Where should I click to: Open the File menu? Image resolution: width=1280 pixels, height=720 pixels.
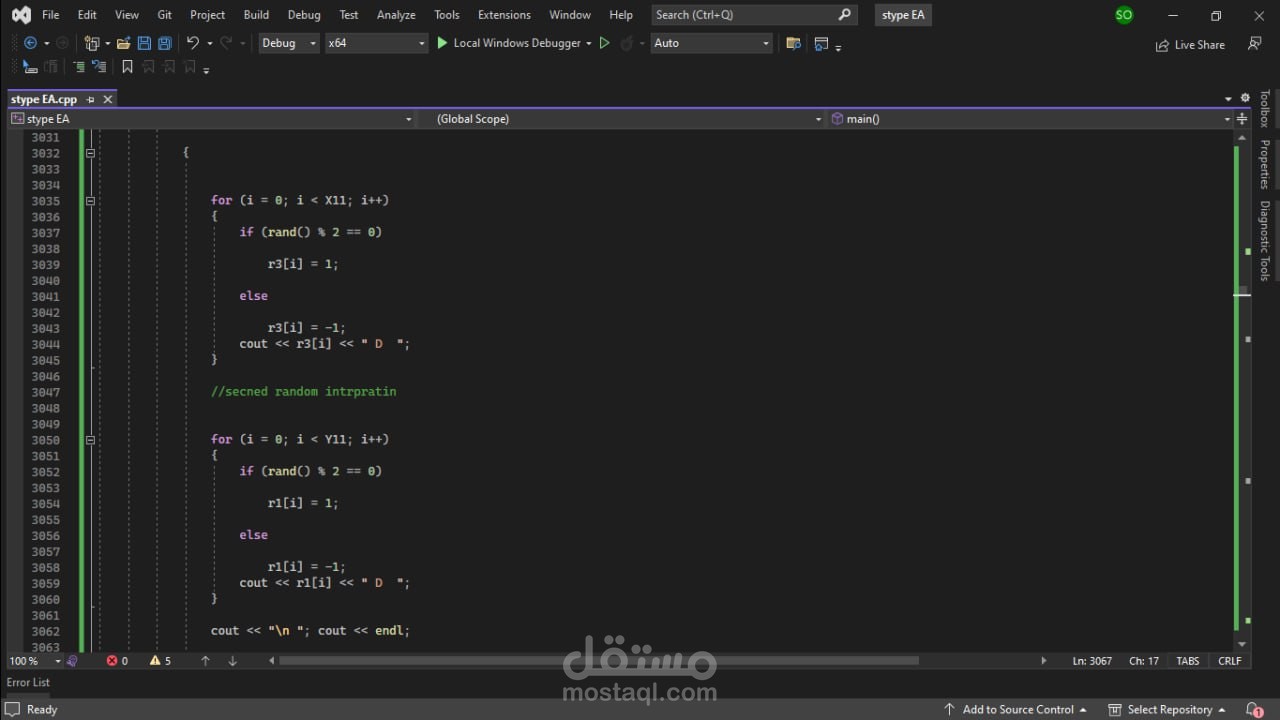tap(51, 15)
